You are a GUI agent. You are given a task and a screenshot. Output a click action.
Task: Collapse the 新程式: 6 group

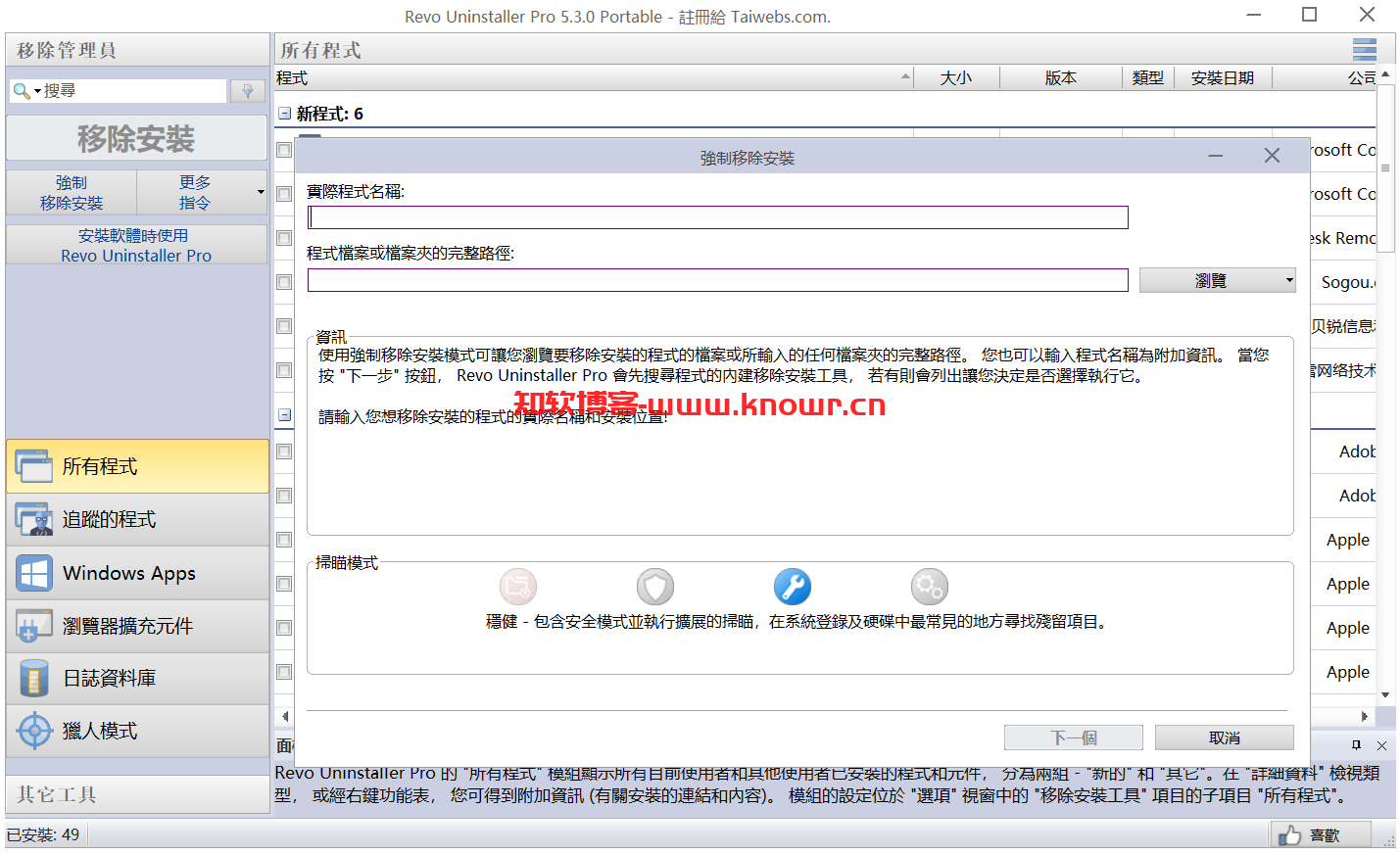pyautogui.click(x=284, y=114)
